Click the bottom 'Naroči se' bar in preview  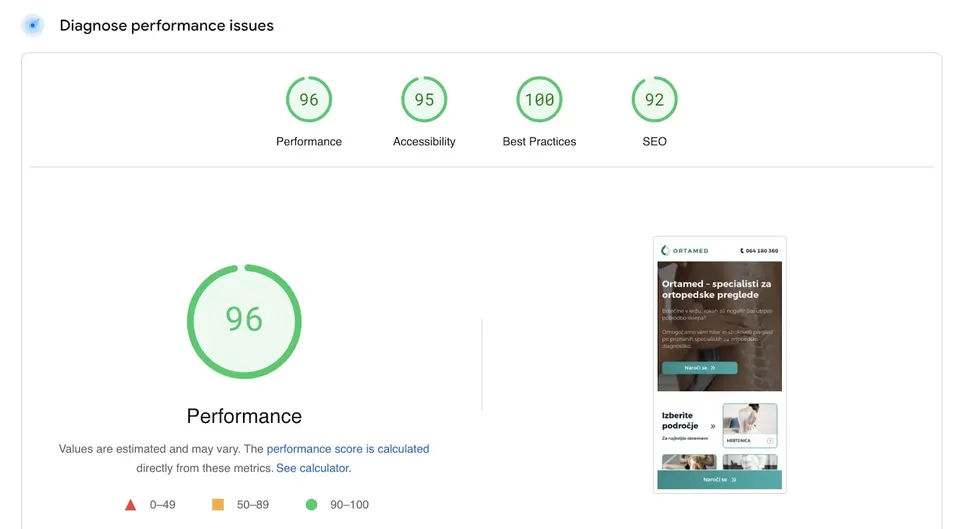pos(719,479)
